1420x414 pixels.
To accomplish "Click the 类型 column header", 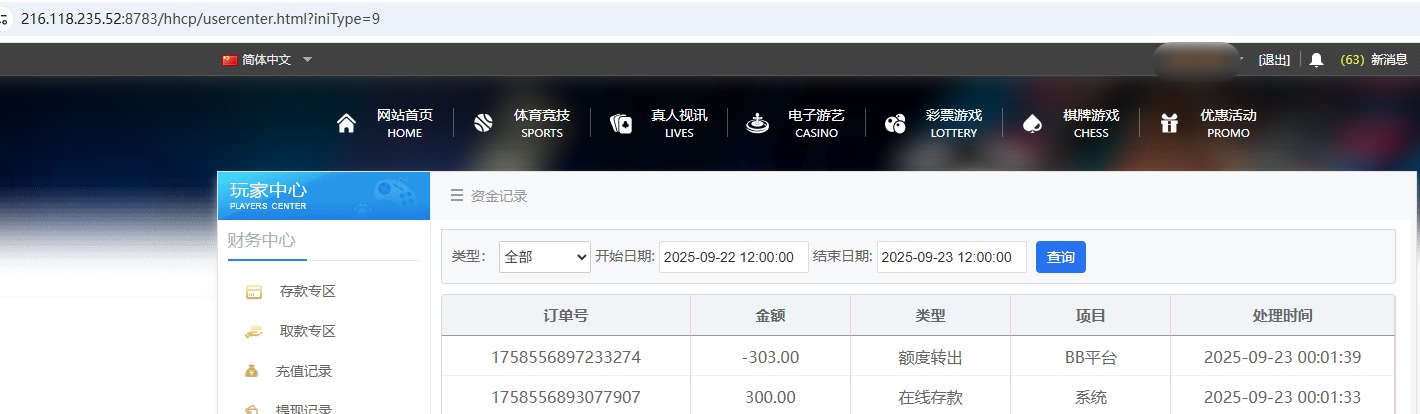I will point(930,315).
